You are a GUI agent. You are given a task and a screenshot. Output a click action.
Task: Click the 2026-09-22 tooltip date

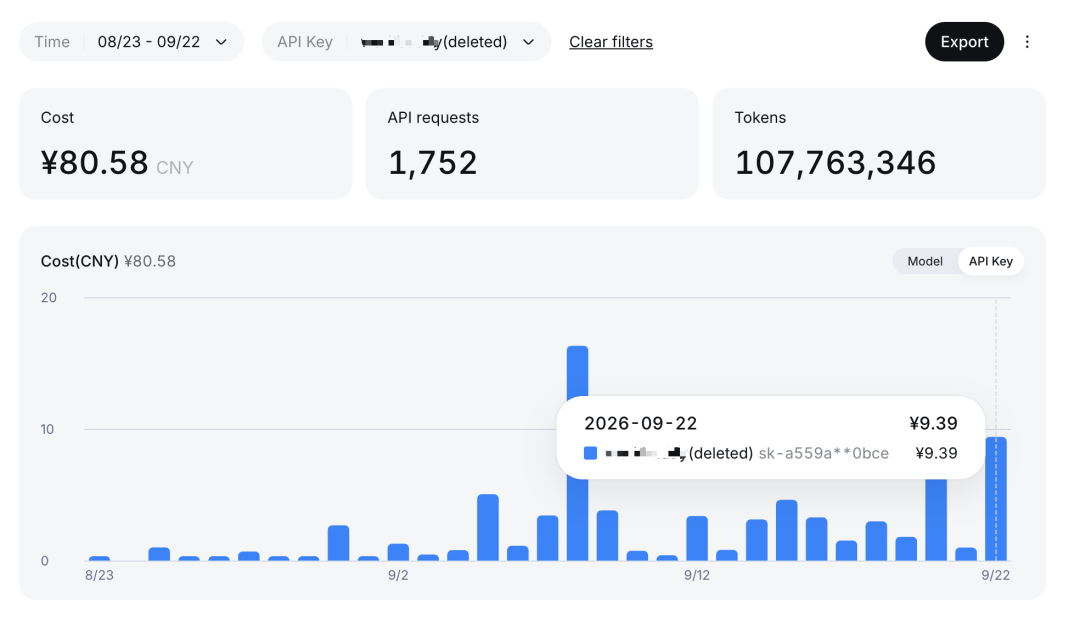click(x=641, y=423)
